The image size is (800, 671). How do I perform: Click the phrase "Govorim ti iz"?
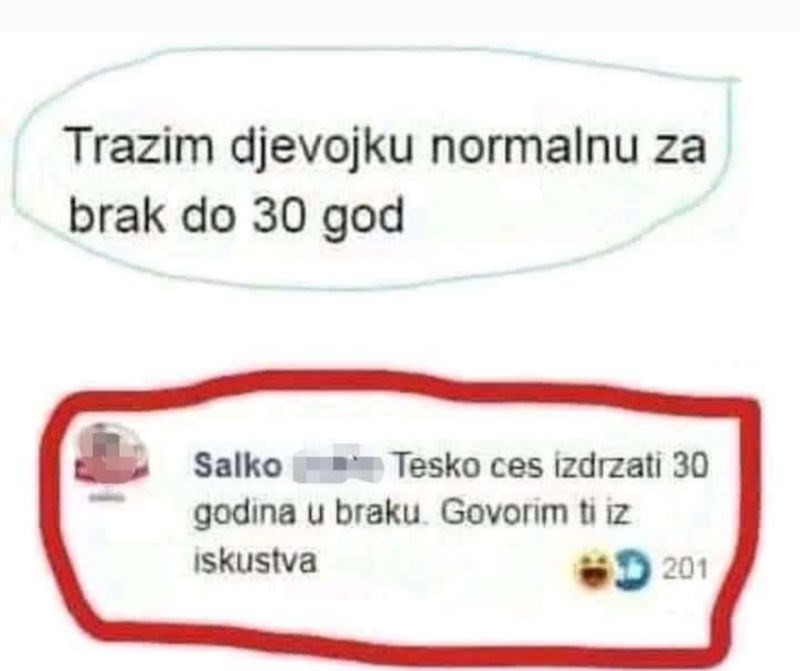[534, 513]
